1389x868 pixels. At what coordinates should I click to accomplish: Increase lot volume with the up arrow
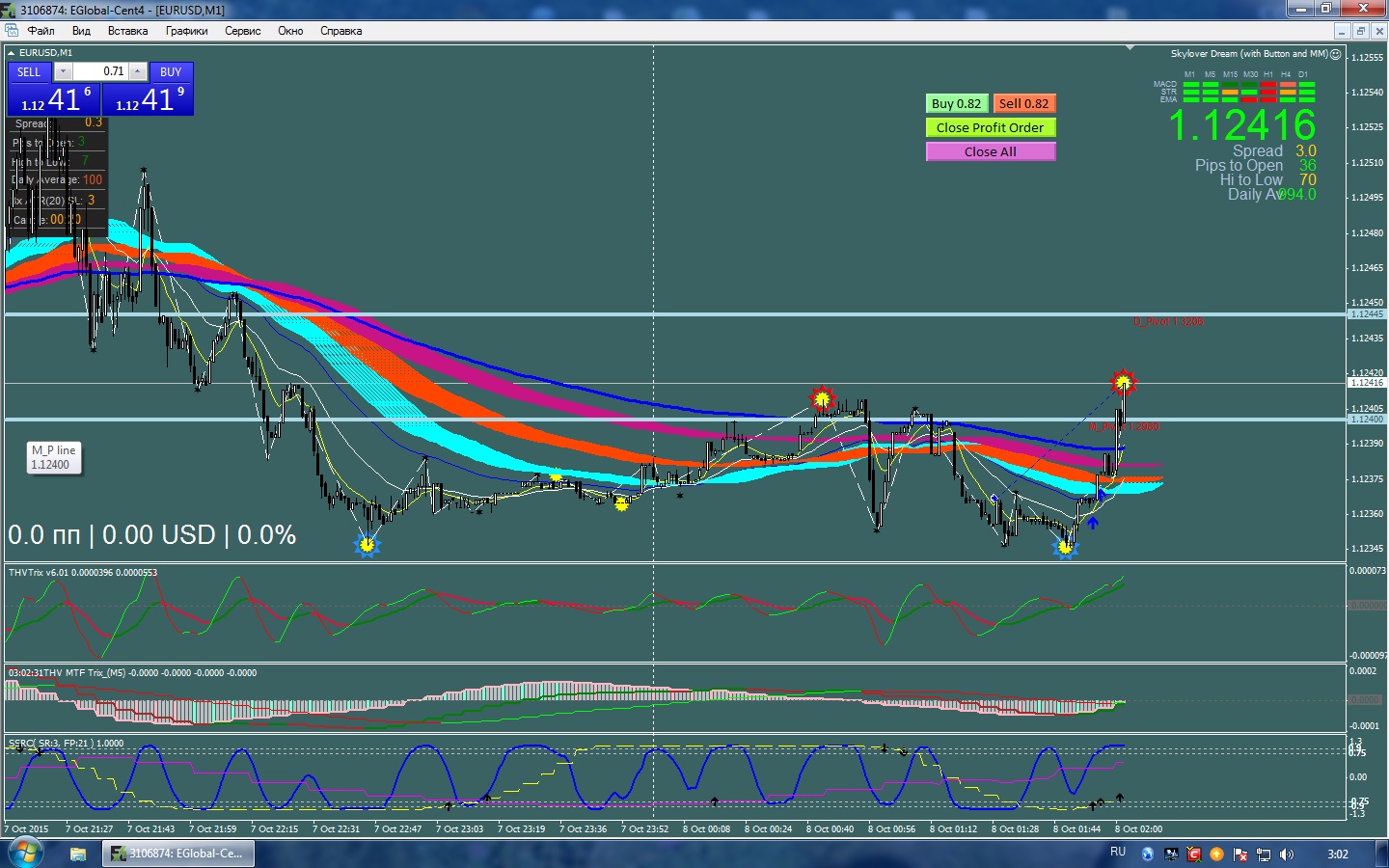point(138,71)
